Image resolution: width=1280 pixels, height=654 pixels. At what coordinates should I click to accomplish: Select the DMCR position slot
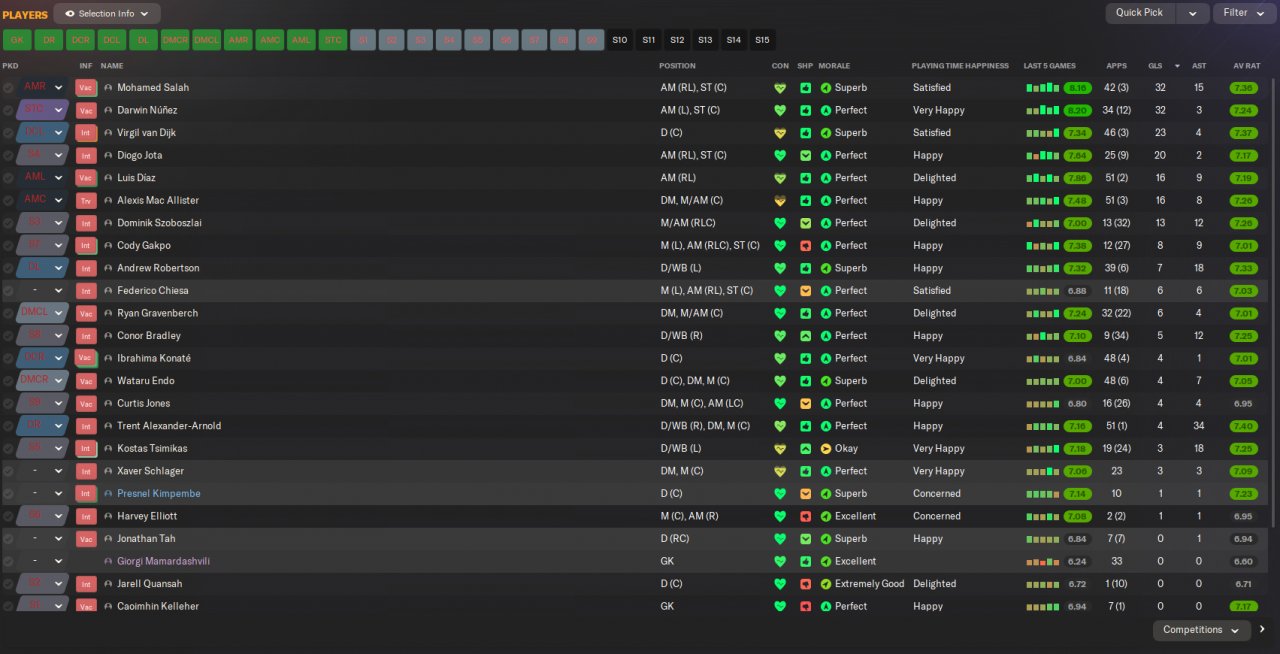pos(175,40)
